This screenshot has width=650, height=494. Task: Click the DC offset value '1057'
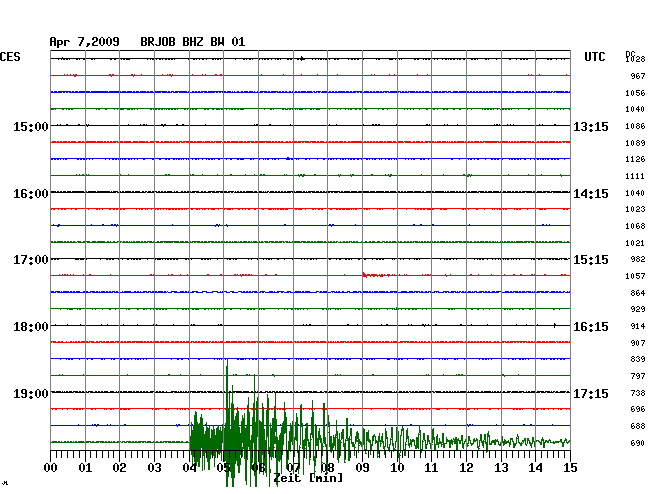pos(635,276)
